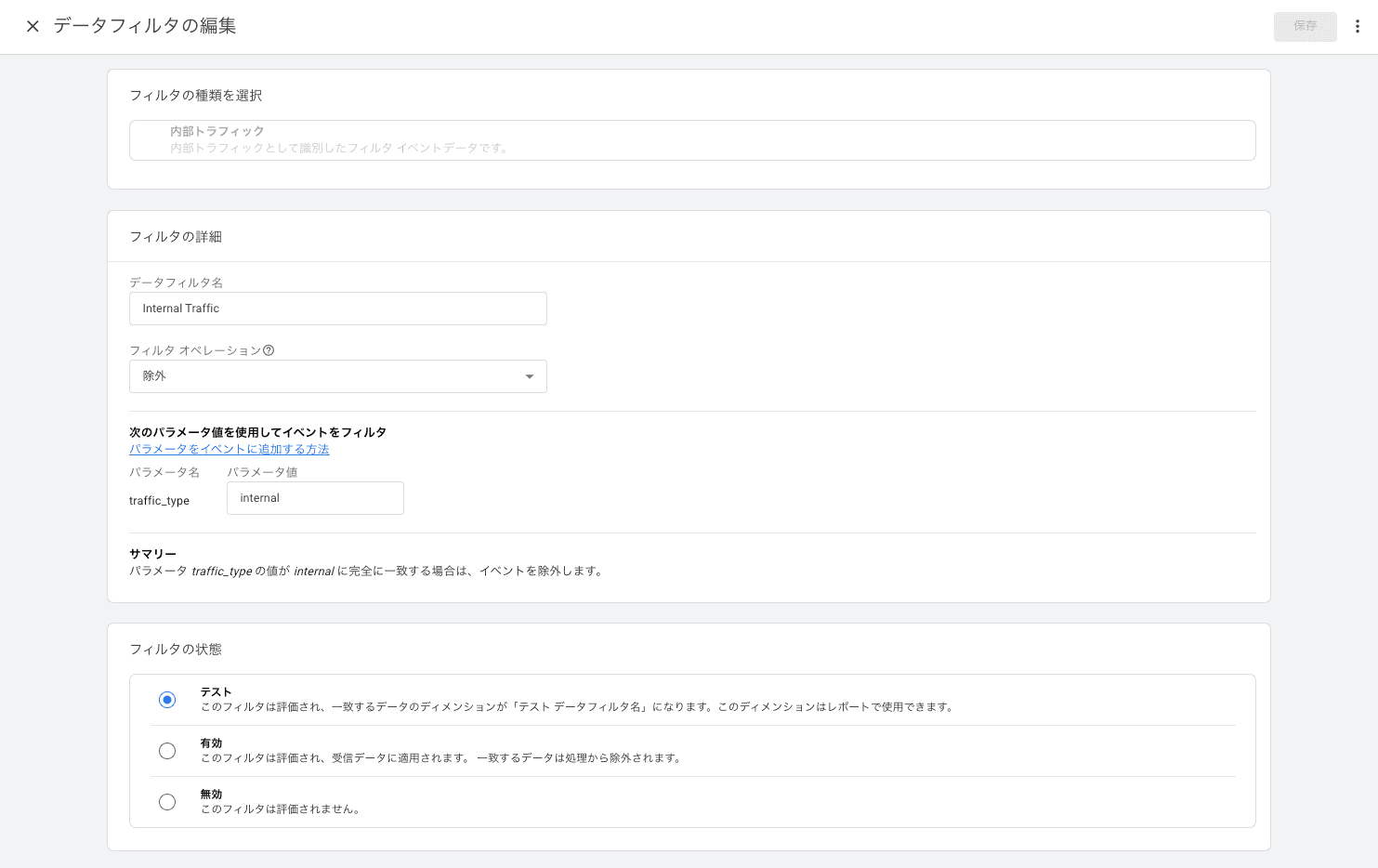1378x868 pixels.
Task: Click the 無効 option description text
Action: click(281, 809)
